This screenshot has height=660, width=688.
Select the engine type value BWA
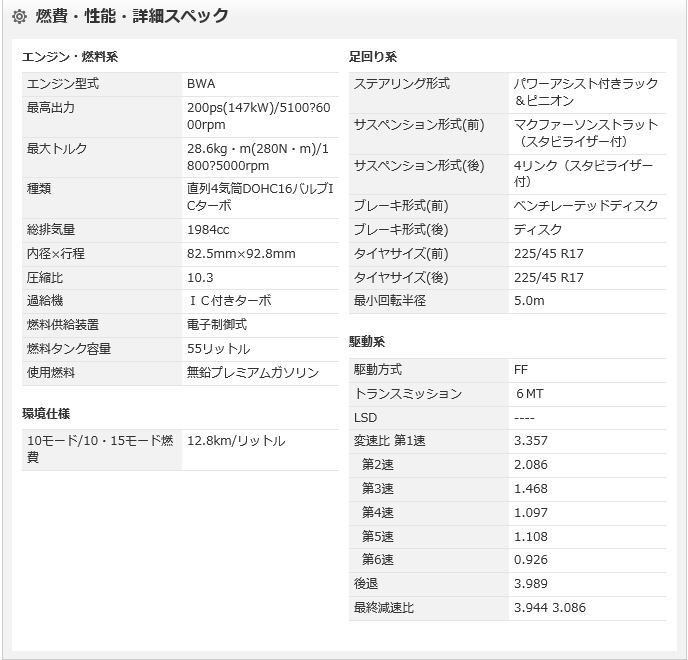pyautogui.click(x=201, y=84)
